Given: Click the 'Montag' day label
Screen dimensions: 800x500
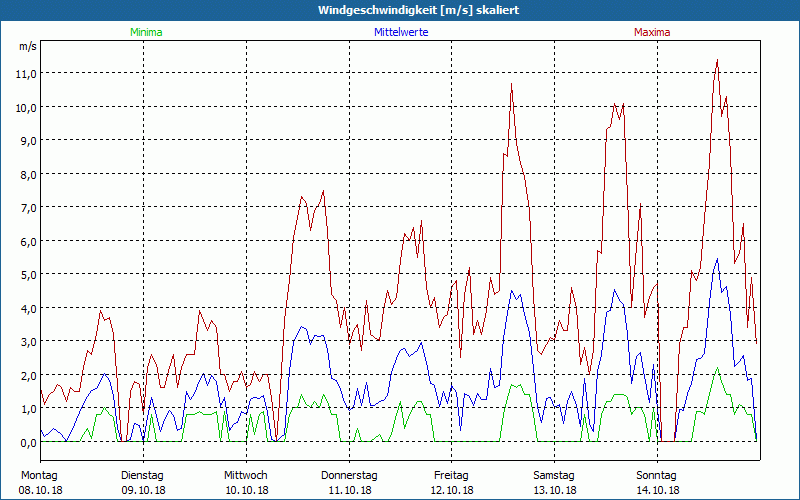Looking at the screenshot, I should [39, 476].
